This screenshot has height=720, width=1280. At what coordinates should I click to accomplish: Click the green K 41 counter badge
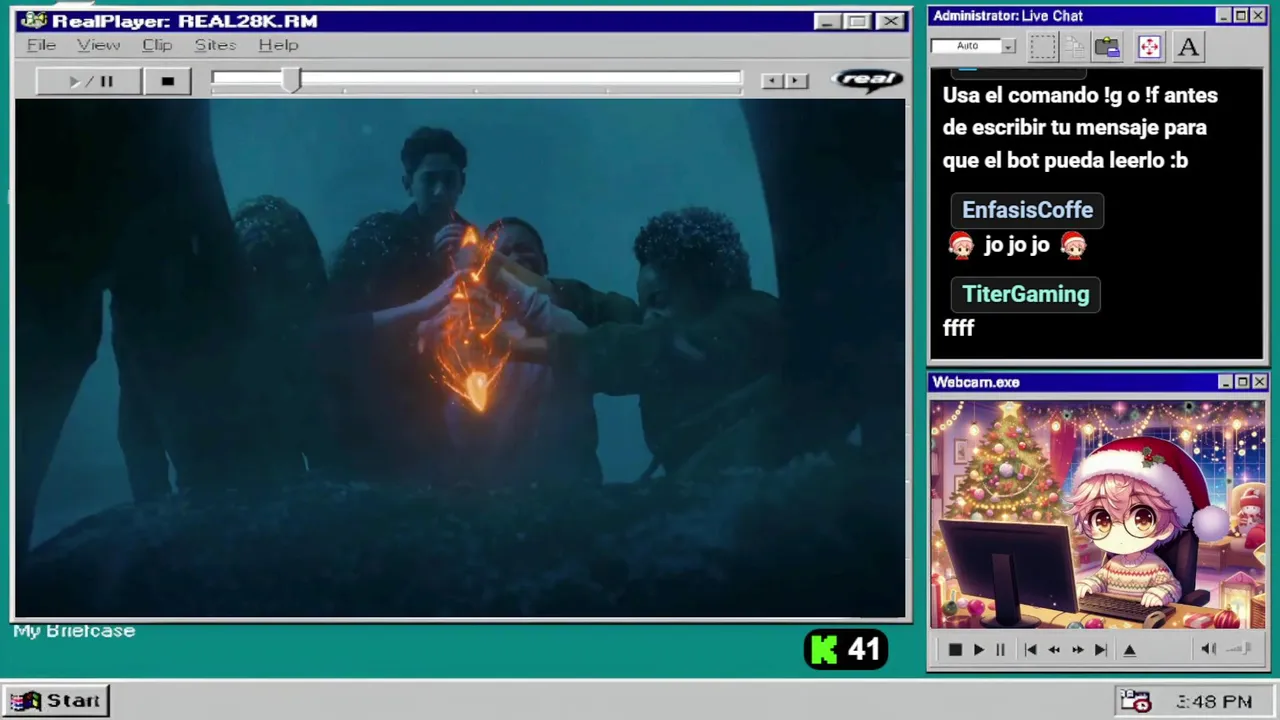[x=845, y=650]
